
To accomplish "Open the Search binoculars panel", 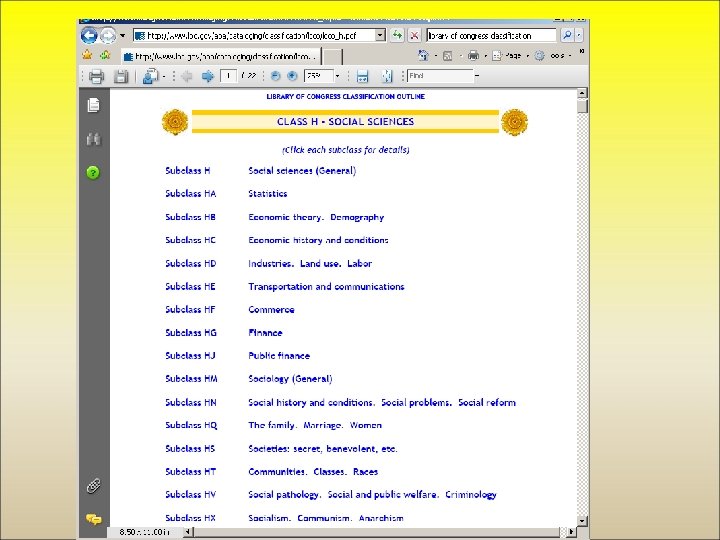I will (x=93, y=139).
